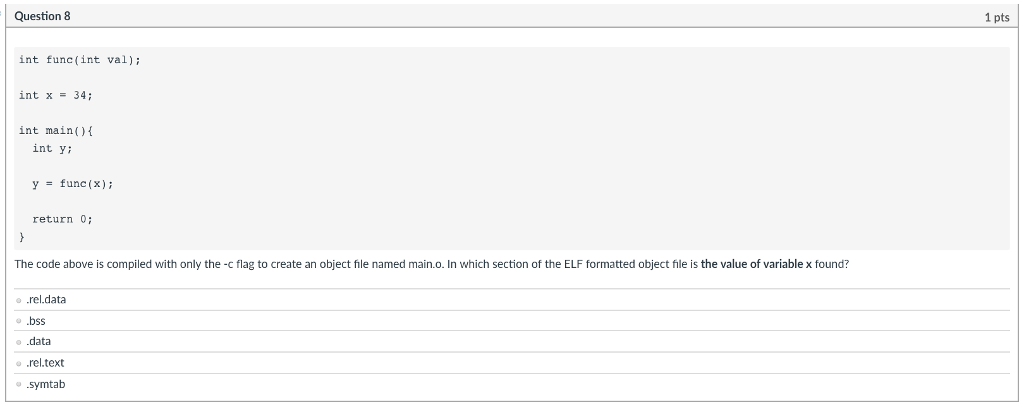Pick the .rel.text radio button
Screen dimensions: 1024x407
point(19,363)
